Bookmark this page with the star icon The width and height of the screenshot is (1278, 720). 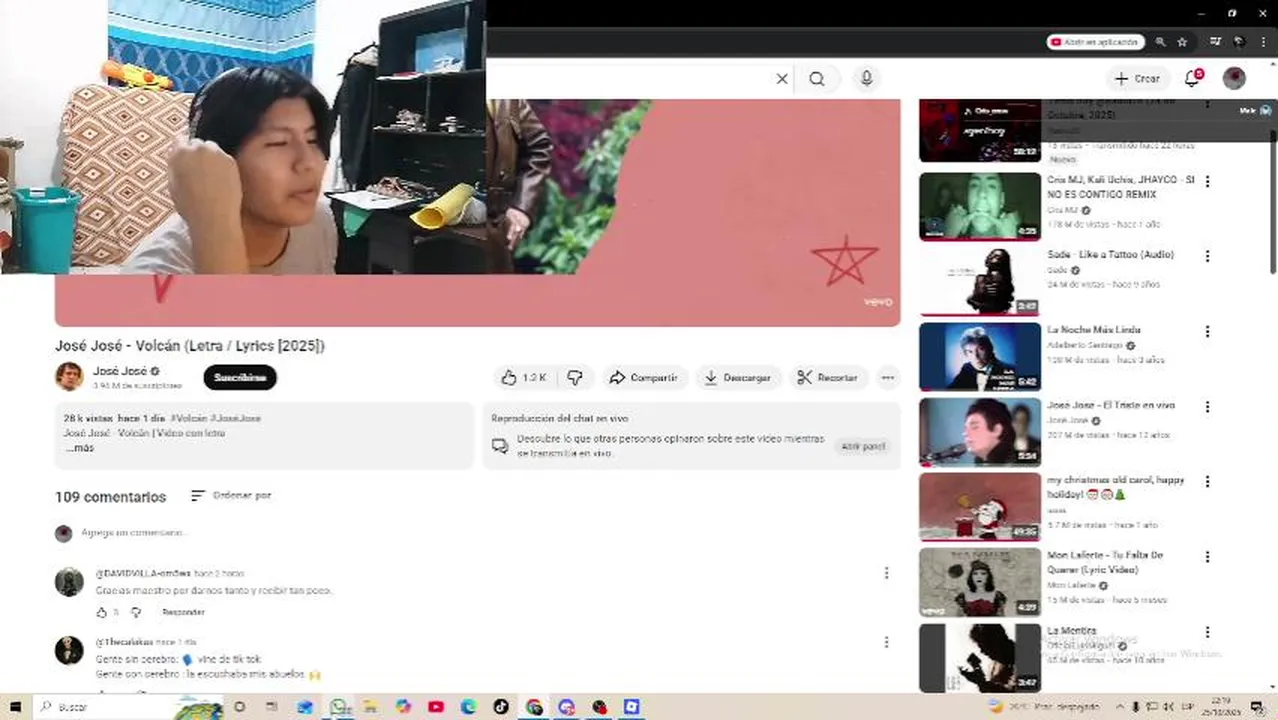(1182, 42)
